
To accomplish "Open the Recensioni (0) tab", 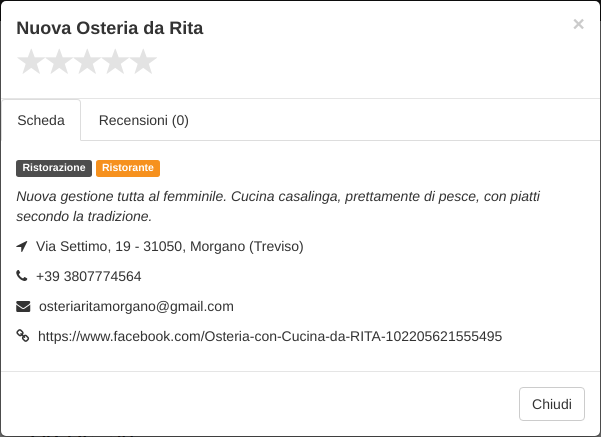I will click(x=144, y=120).
